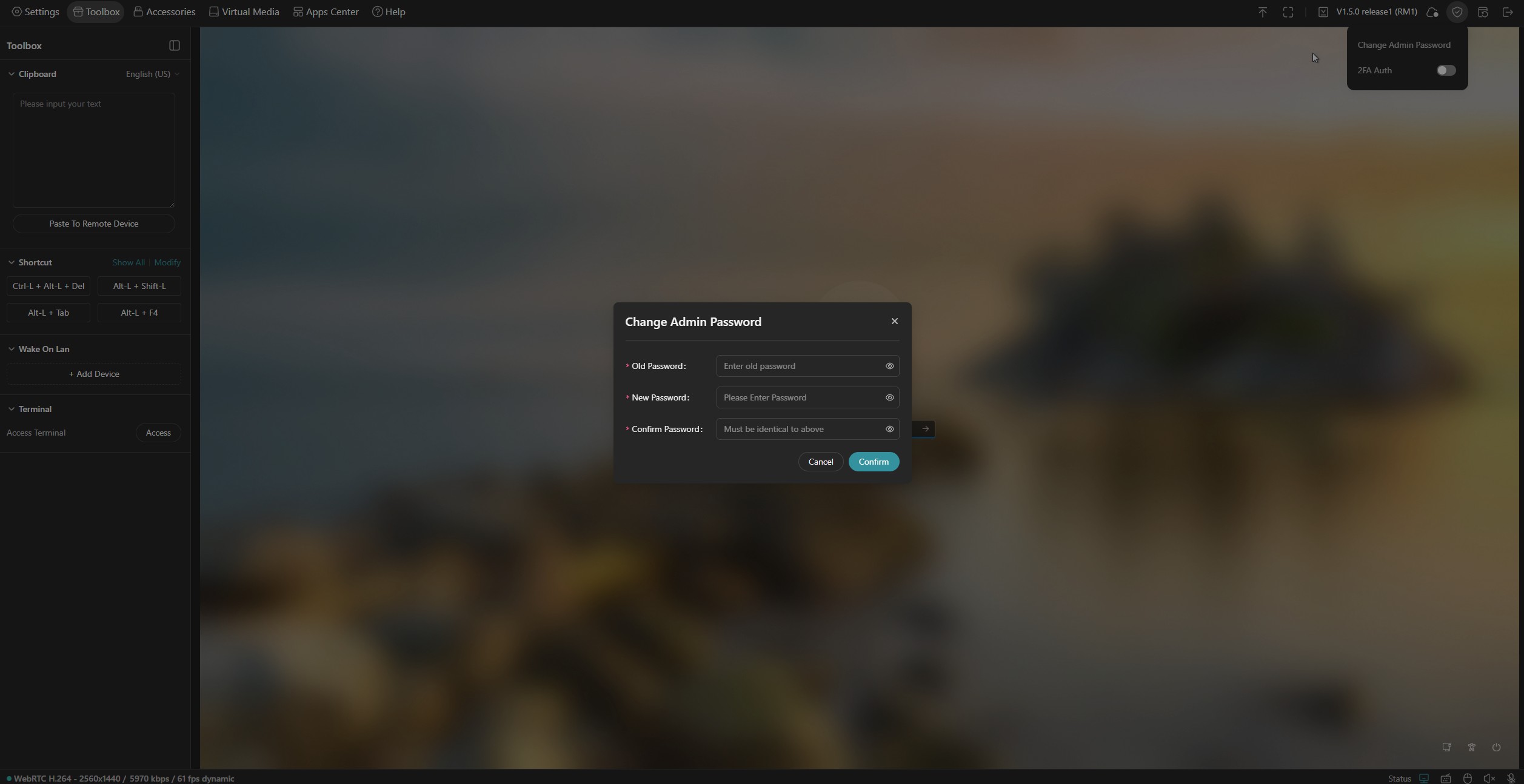Click the fullscreen icon in top bar
The width and height of the screenshot is (1524, 784).
[1288, 12]
